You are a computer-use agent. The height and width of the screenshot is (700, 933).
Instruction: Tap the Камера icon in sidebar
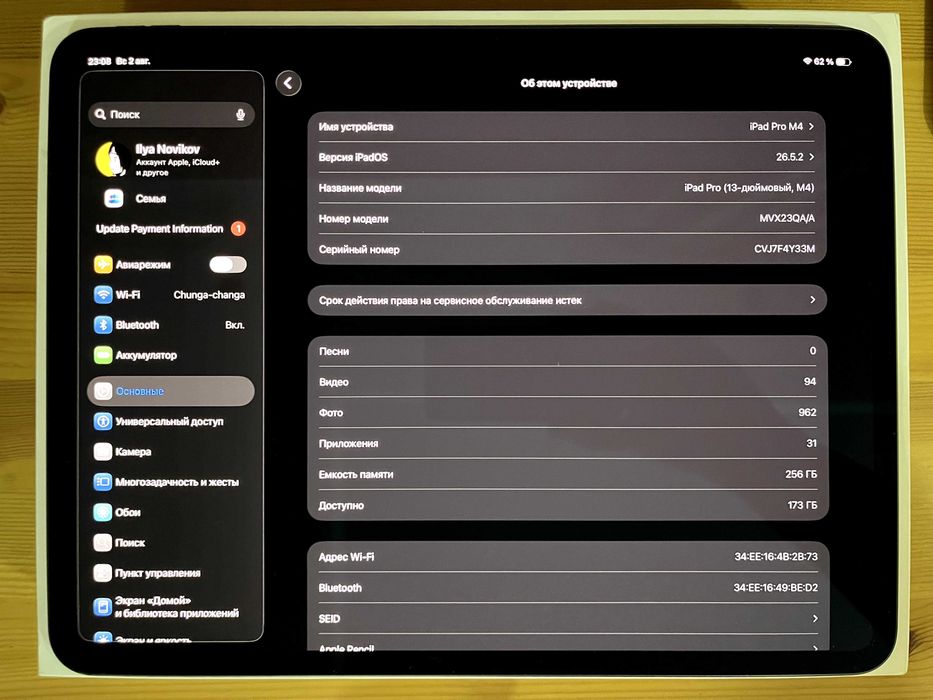103,452
